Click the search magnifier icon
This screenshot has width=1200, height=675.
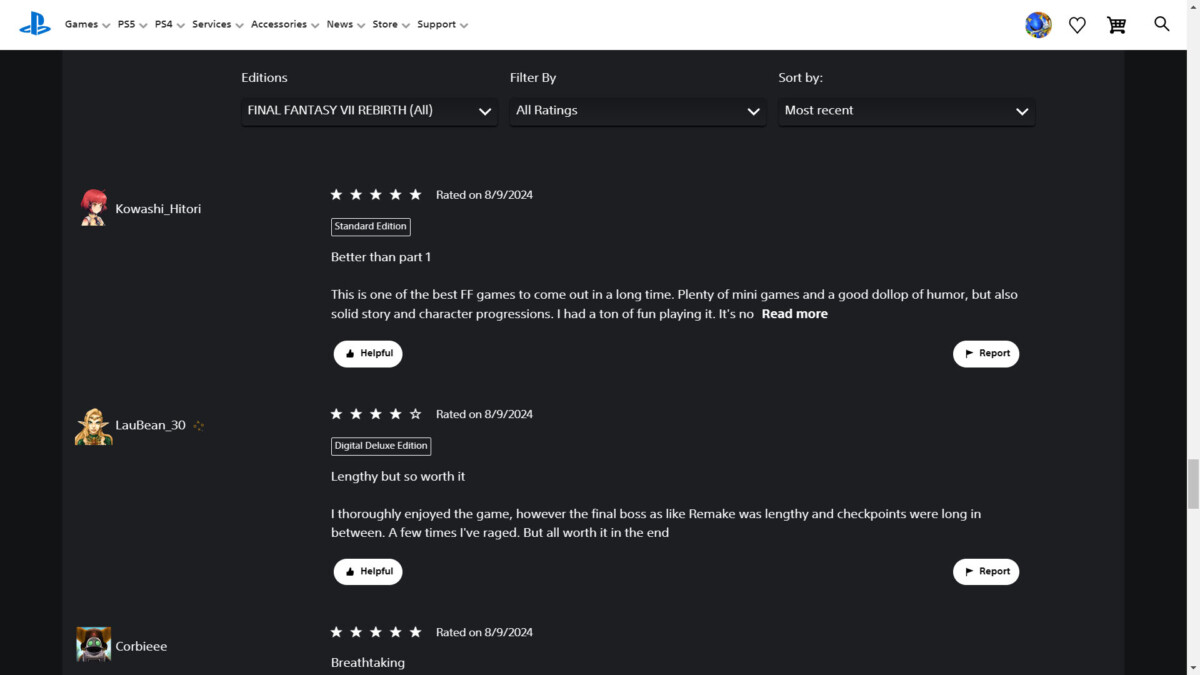click(x=1161, y=24)
